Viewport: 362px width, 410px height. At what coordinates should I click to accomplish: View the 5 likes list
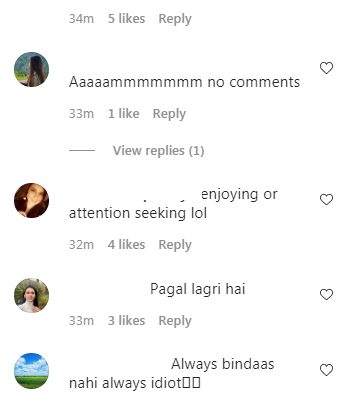coord(126,18)
